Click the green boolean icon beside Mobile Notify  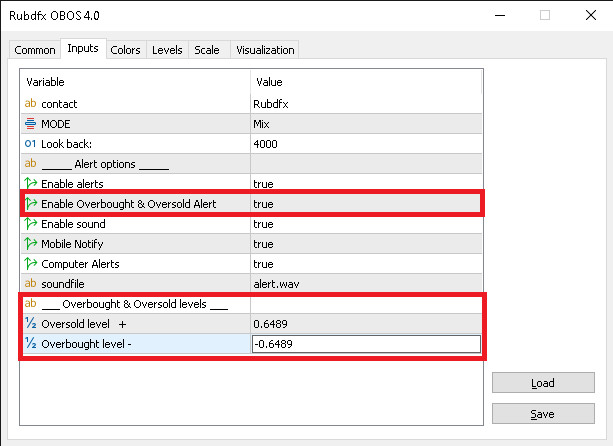[30, 244]
